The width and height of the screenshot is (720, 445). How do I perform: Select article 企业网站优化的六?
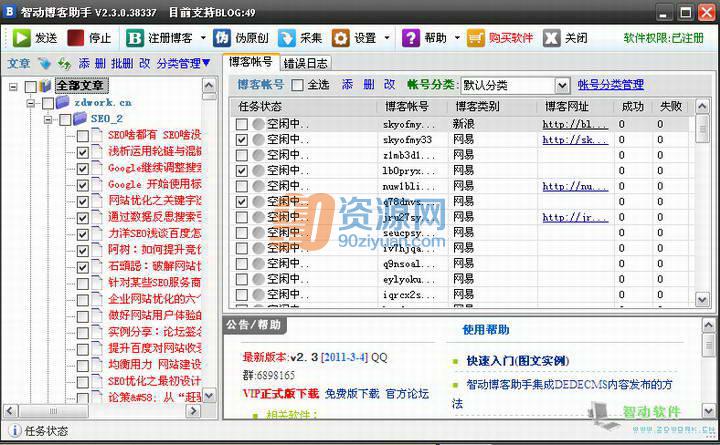pos(154,299)
